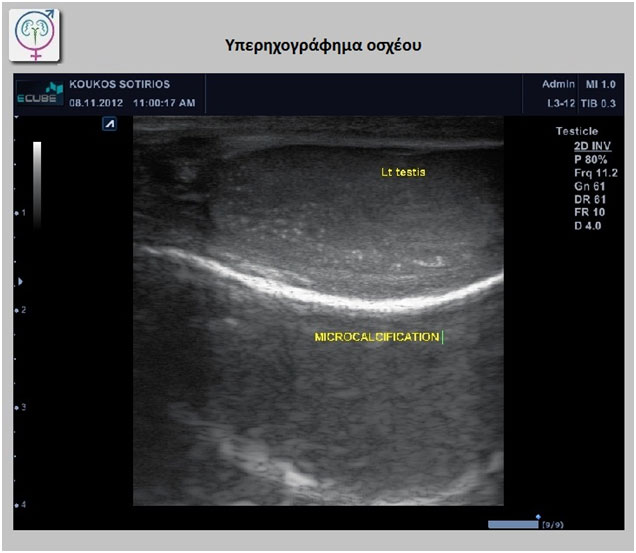
Task: Click the urology clinic logo icon
Action: pos(34,35)
